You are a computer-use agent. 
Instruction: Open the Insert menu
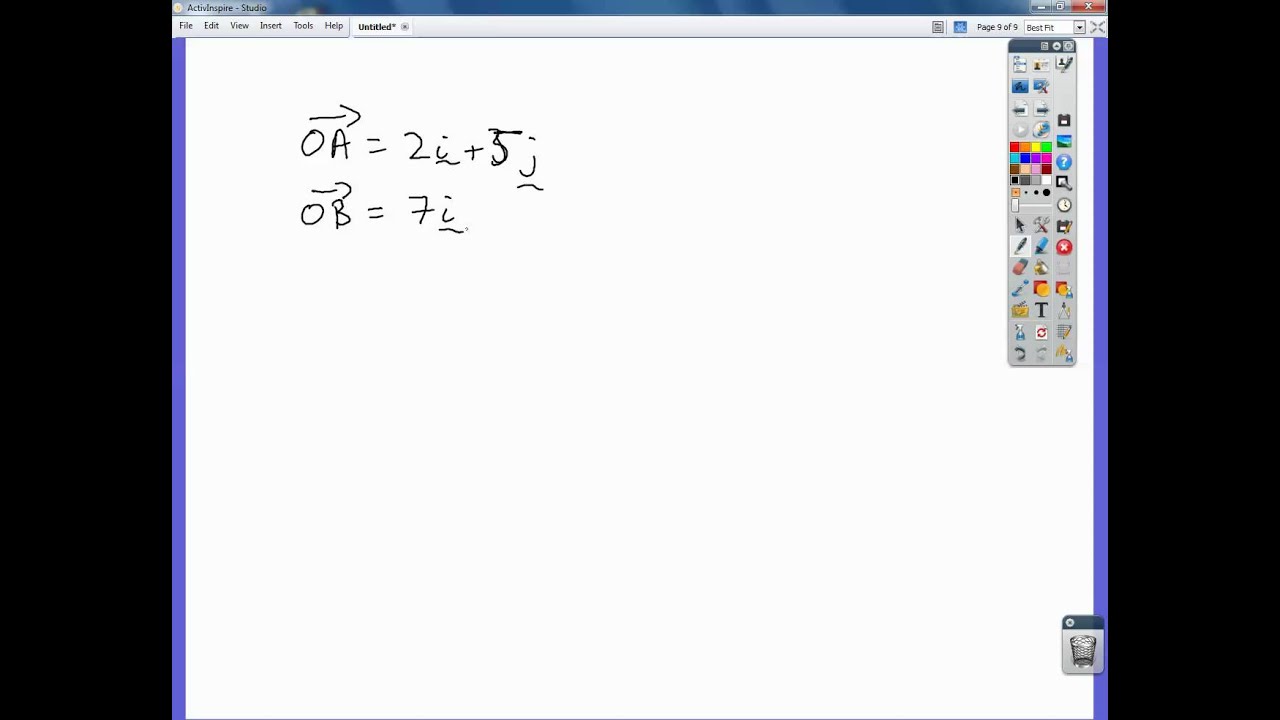click(x=271, y=26)
